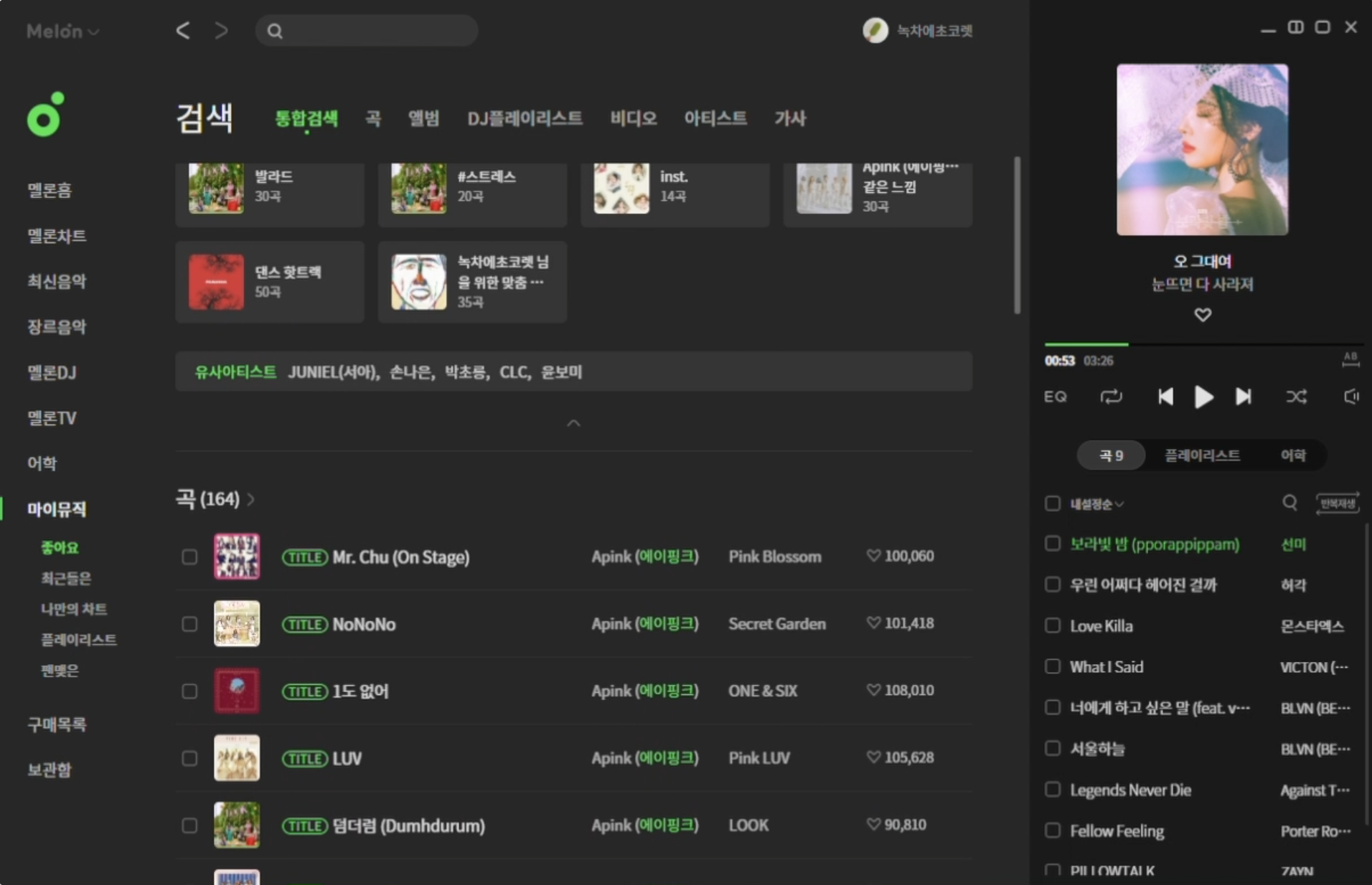Collapse the section with the up chevron
Screen dimensions: 1372x885
click(x=573, y=423)
